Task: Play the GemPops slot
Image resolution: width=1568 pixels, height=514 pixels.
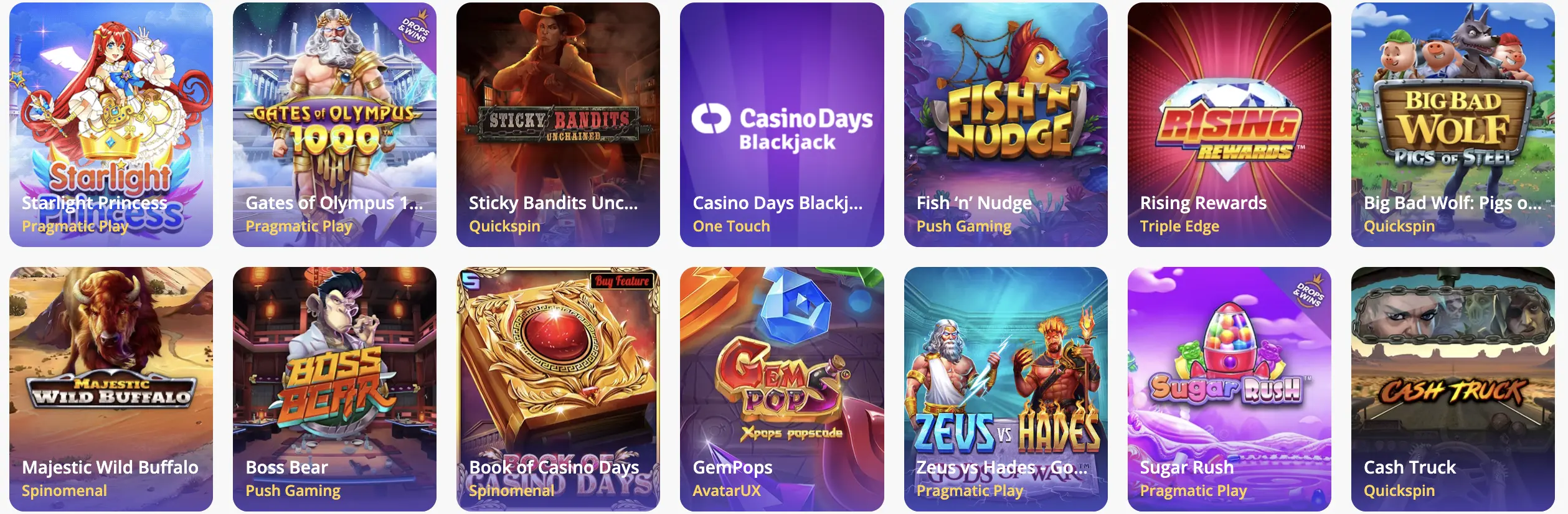Action: [x=782, y=389]
